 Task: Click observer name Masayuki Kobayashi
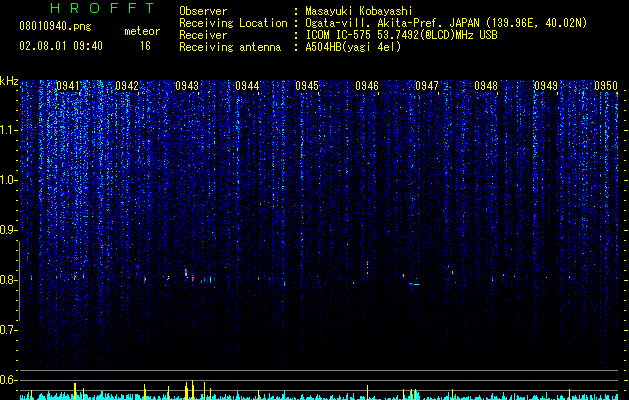tap(359, 11)
